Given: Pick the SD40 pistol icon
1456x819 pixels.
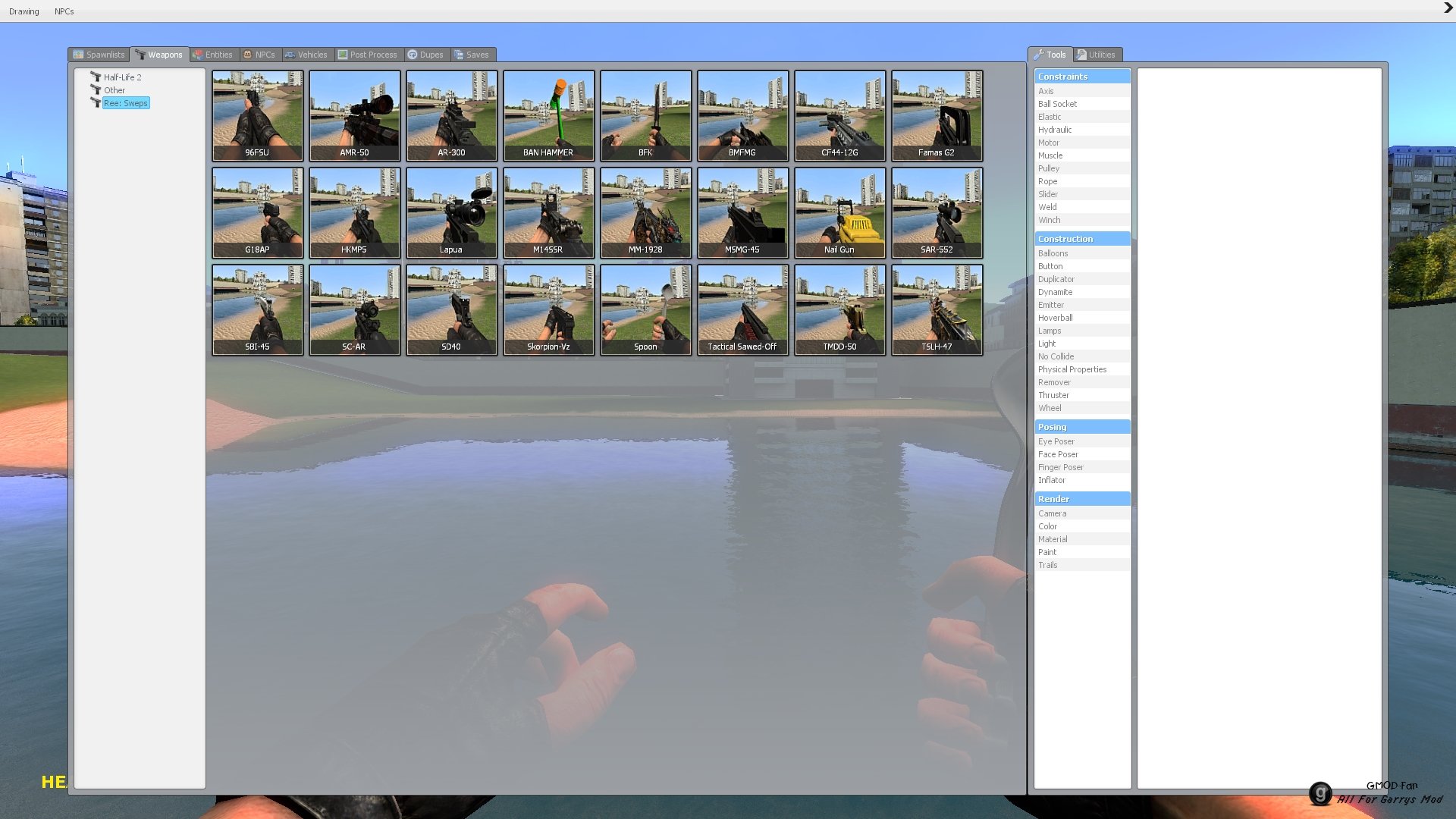Looking at the screenshot, I should coord(452,309).
